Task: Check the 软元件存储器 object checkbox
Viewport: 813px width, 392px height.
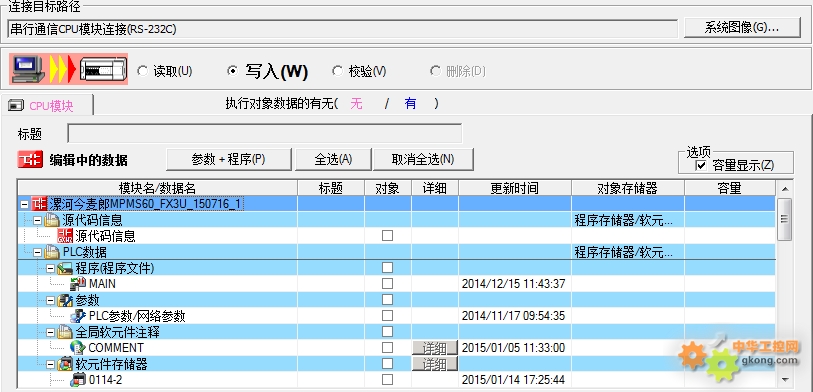Action: (x=387, y=363)
